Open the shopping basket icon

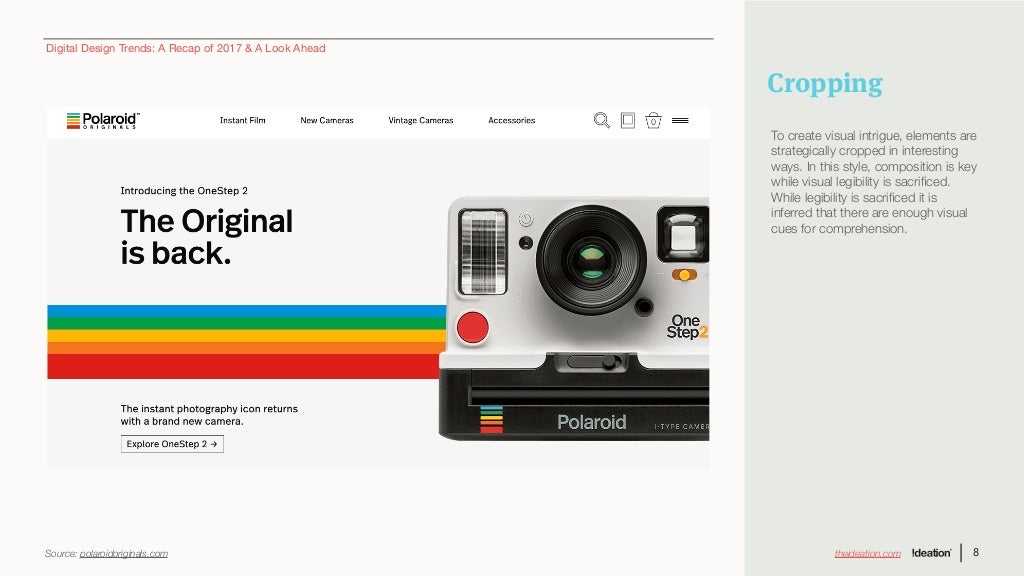point(653,120)
